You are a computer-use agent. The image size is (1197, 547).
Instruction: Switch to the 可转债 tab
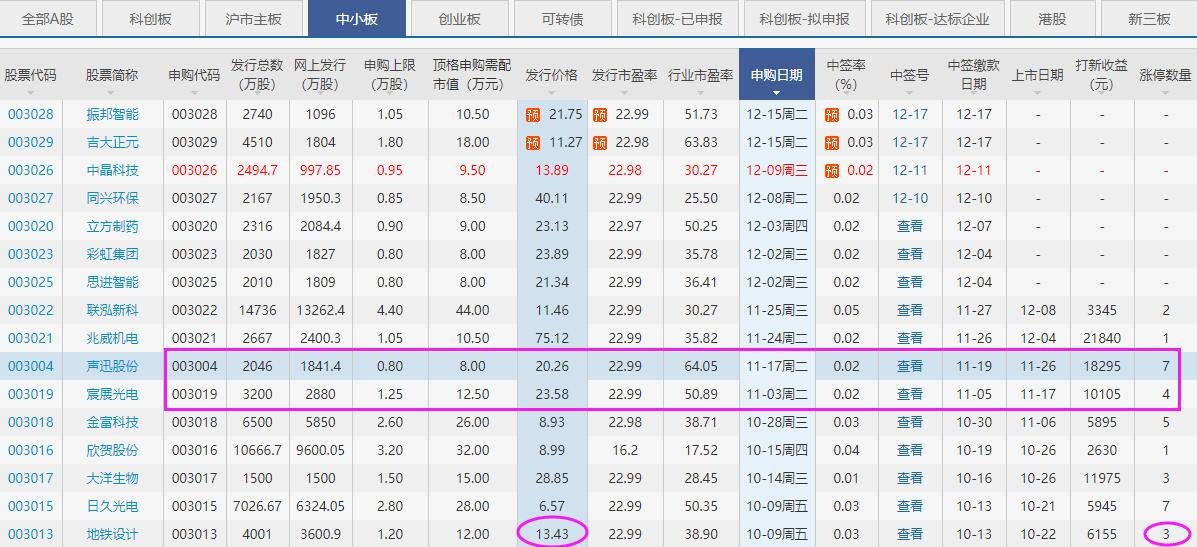click(563, 19)
